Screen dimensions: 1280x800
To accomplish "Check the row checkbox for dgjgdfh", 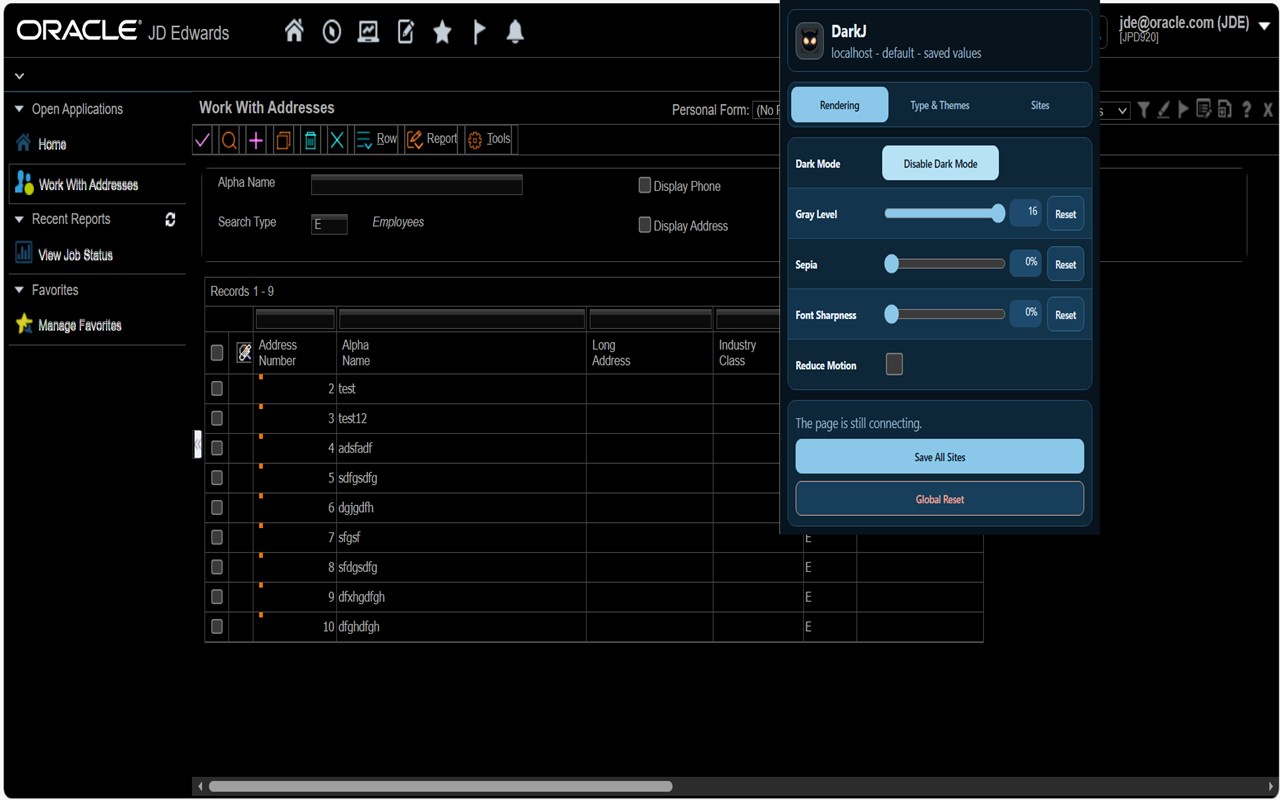I will pyautogui.click(x=217, y=508).
